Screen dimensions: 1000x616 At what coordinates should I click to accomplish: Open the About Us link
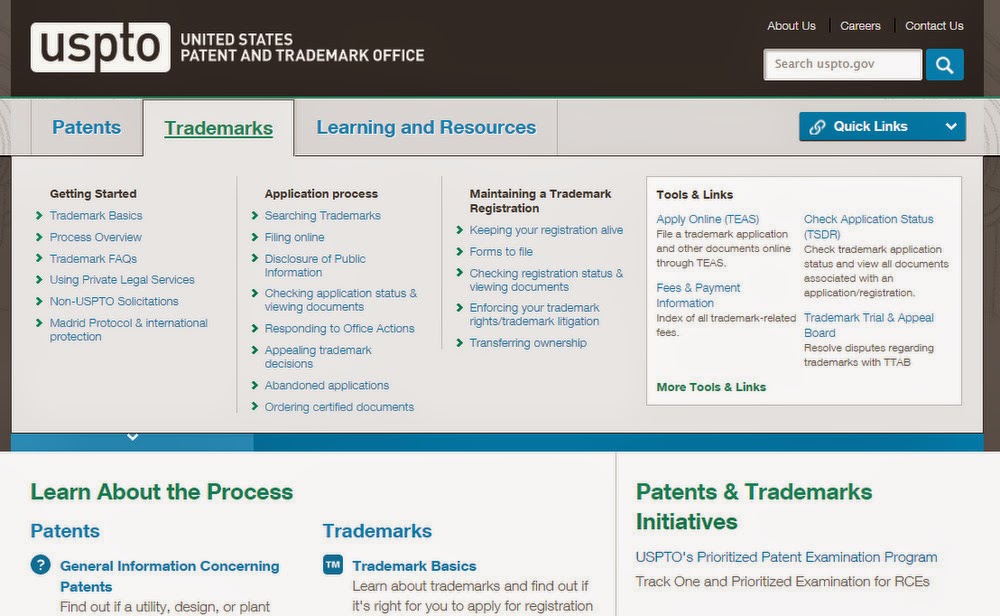coord(791,26)
